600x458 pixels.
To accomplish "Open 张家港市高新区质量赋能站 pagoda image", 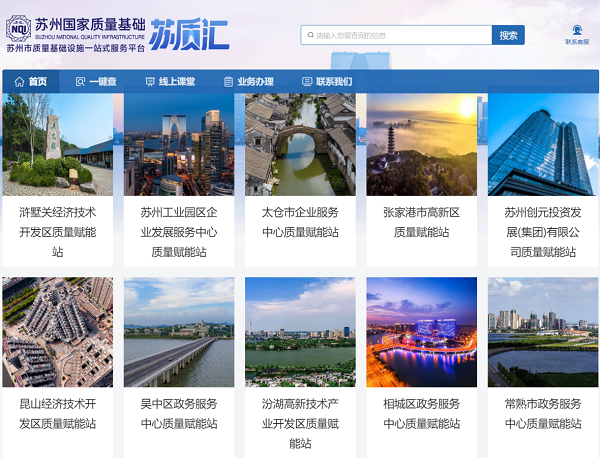I will (x=422, y=145).
